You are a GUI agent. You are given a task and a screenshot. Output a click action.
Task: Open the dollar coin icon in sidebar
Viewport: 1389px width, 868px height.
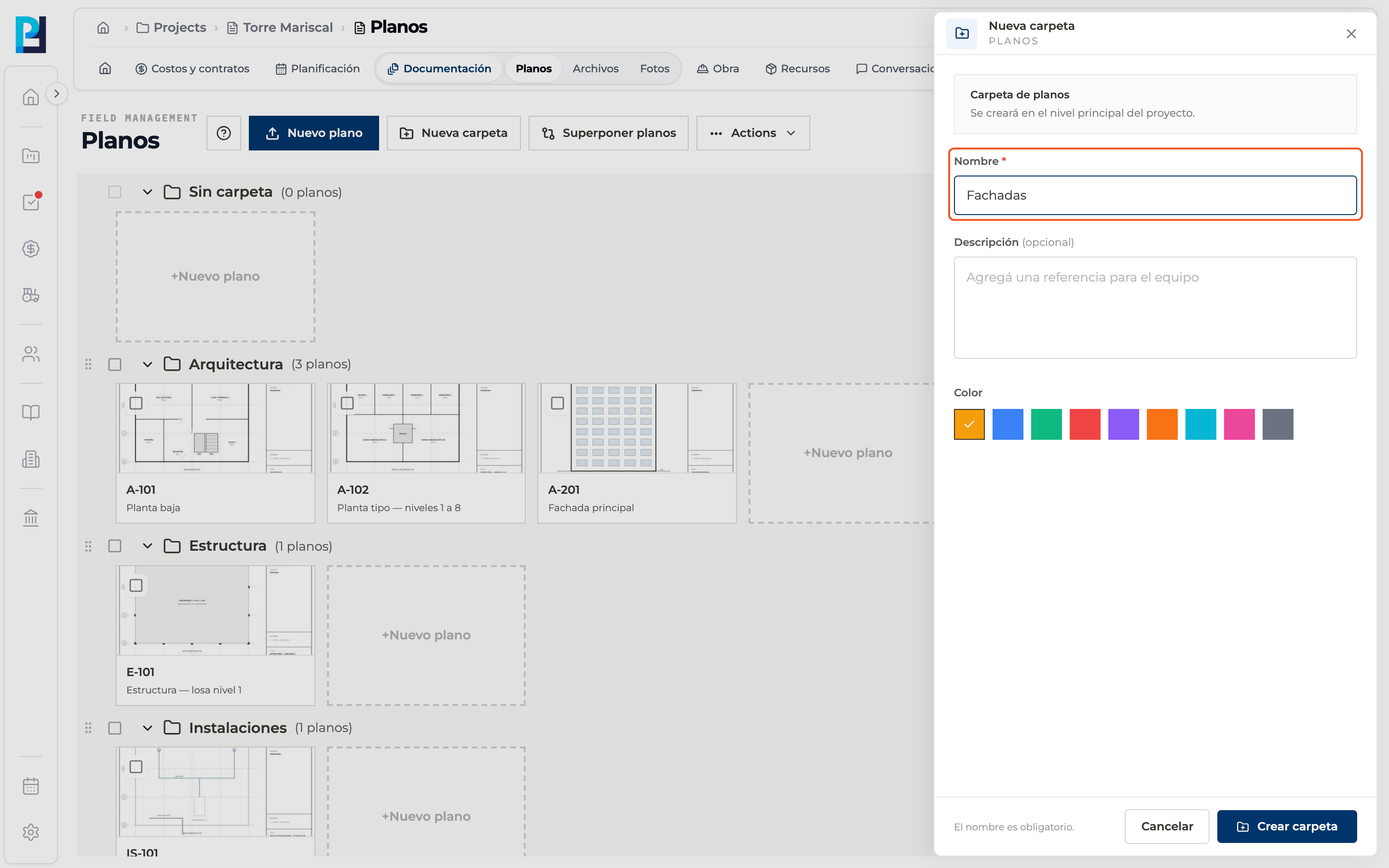point(31,248)
